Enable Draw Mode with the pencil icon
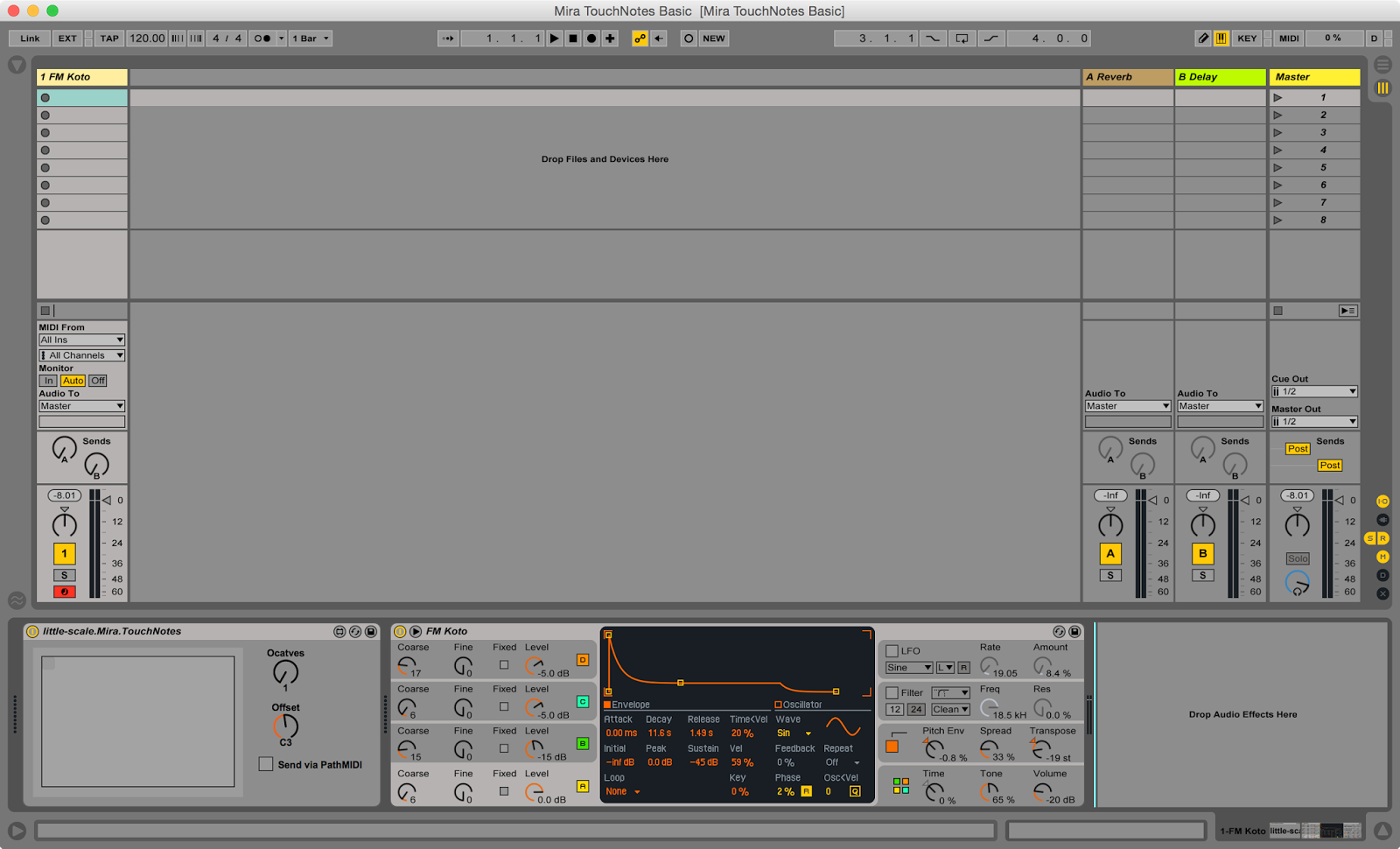This screenshot has width=1400, height=849. (1204, 38)
